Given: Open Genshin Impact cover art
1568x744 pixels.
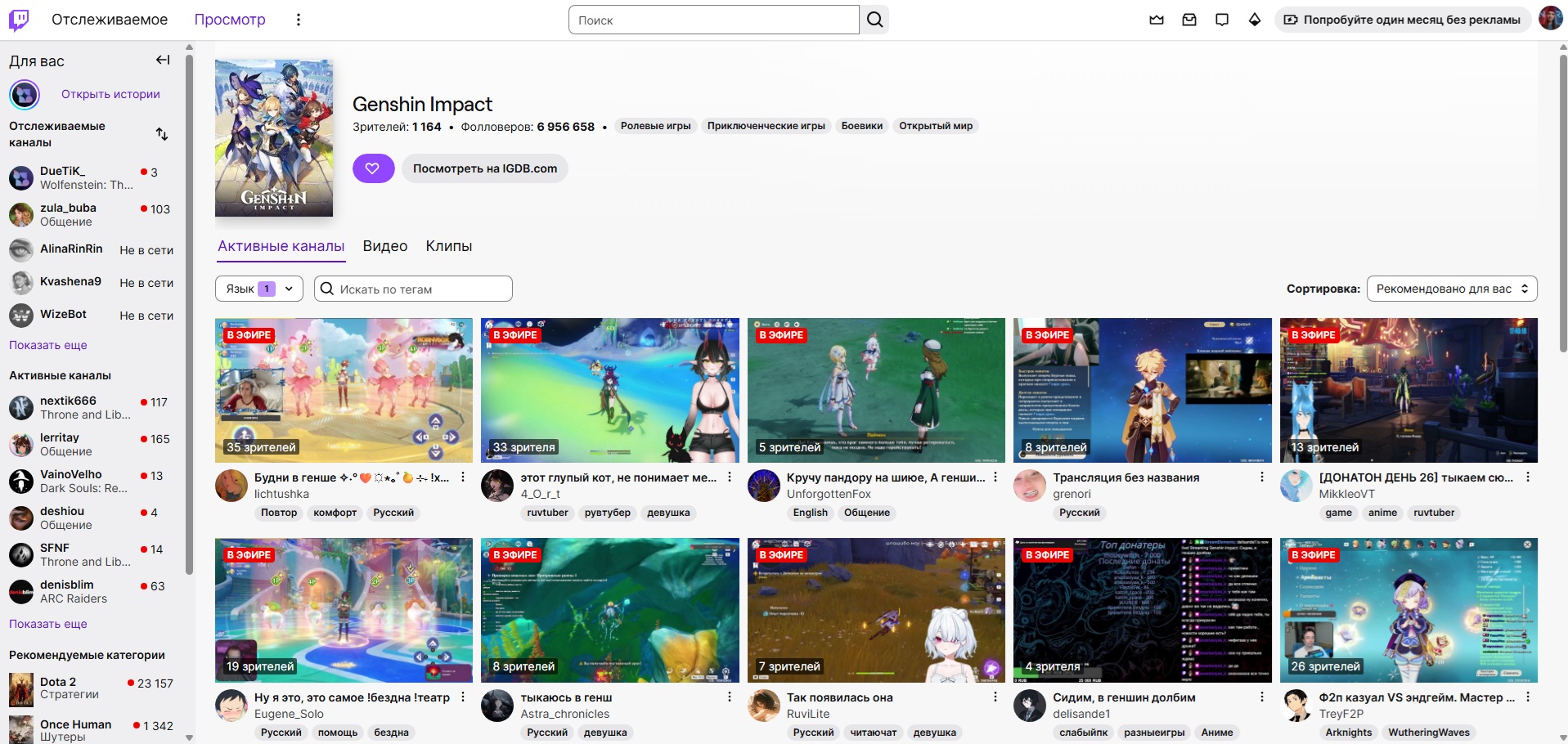Looking at the screenshot, I should tap(274, 138).
